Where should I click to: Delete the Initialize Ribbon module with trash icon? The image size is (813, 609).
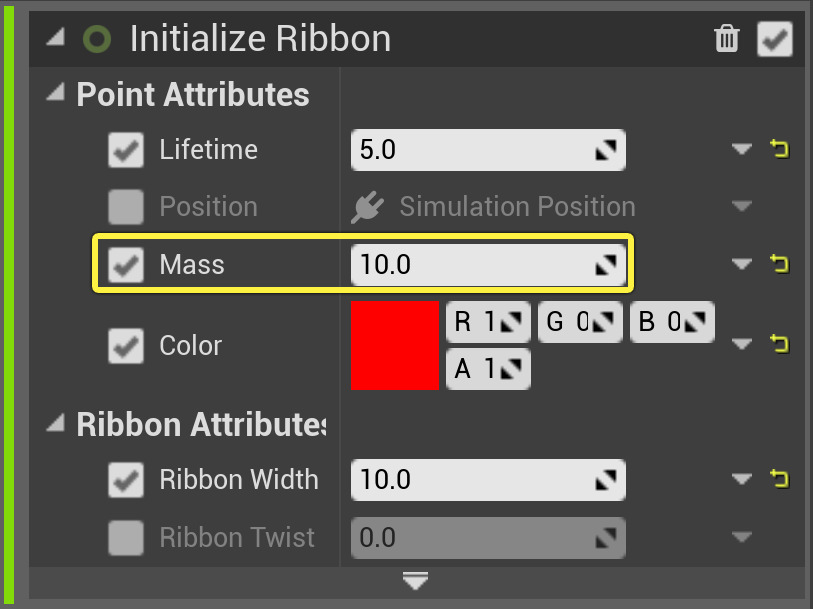click(x=726, y=39)
